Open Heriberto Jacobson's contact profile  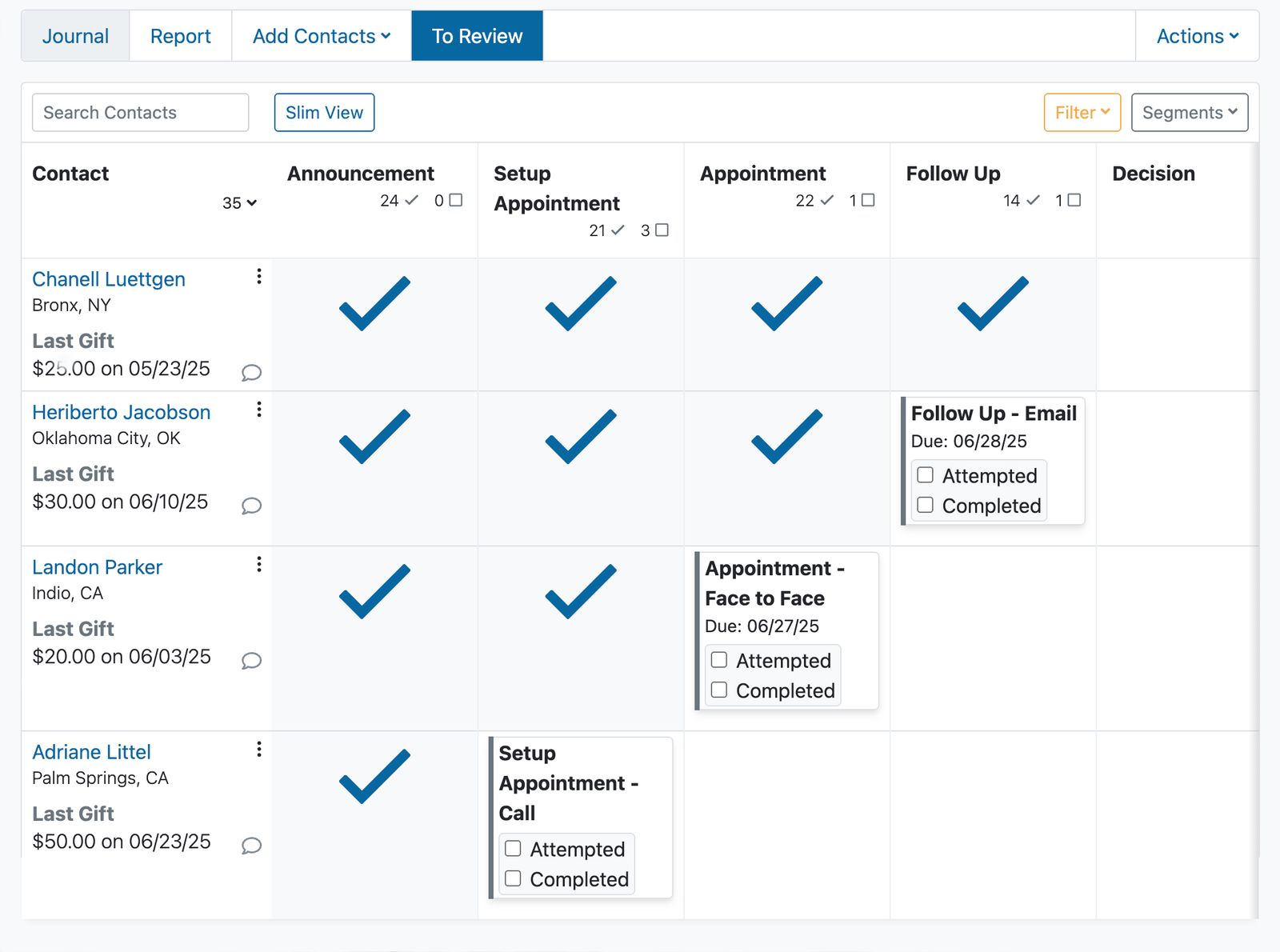point(121,412)
